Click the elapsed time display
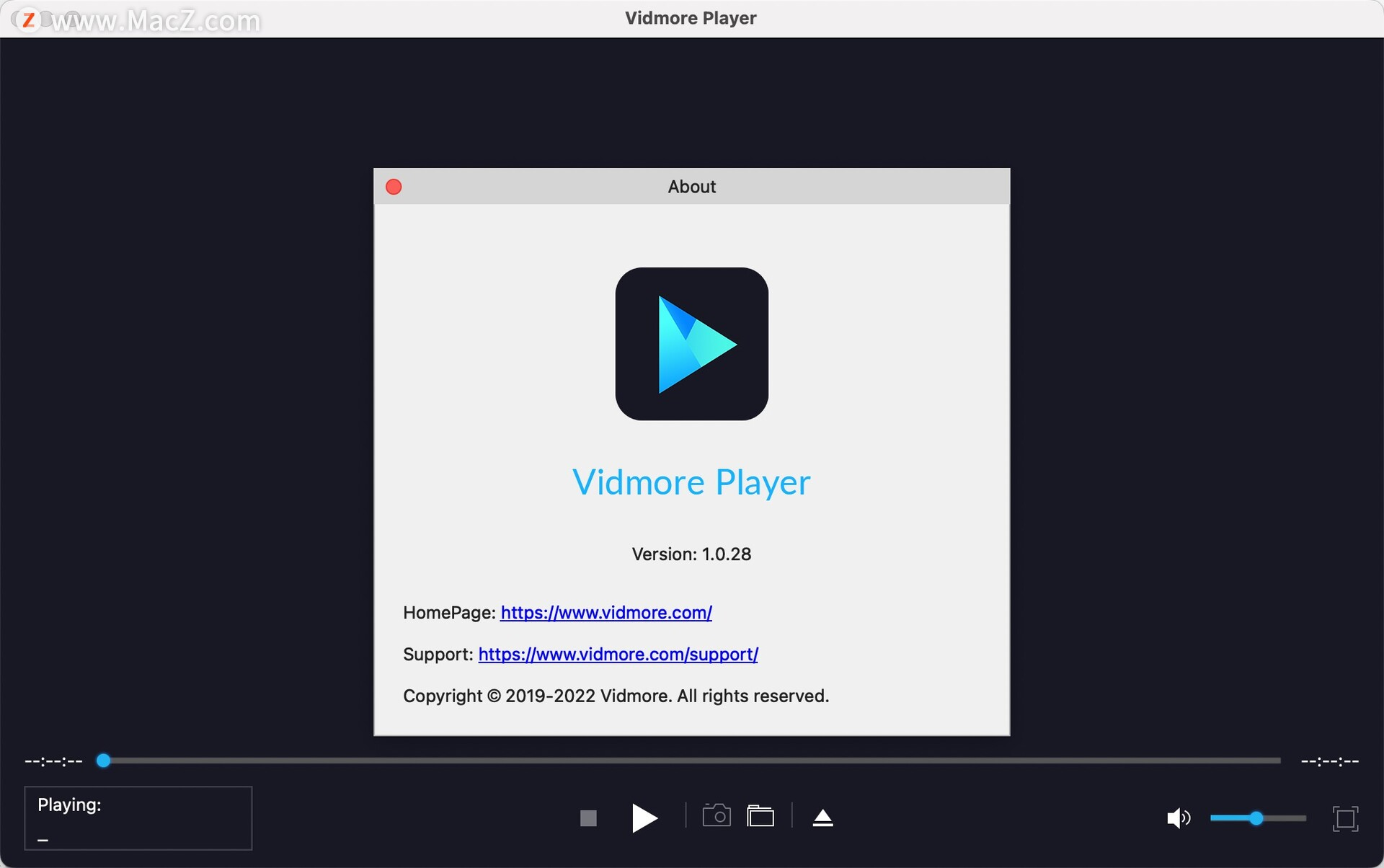 click(x=53, y=761)
